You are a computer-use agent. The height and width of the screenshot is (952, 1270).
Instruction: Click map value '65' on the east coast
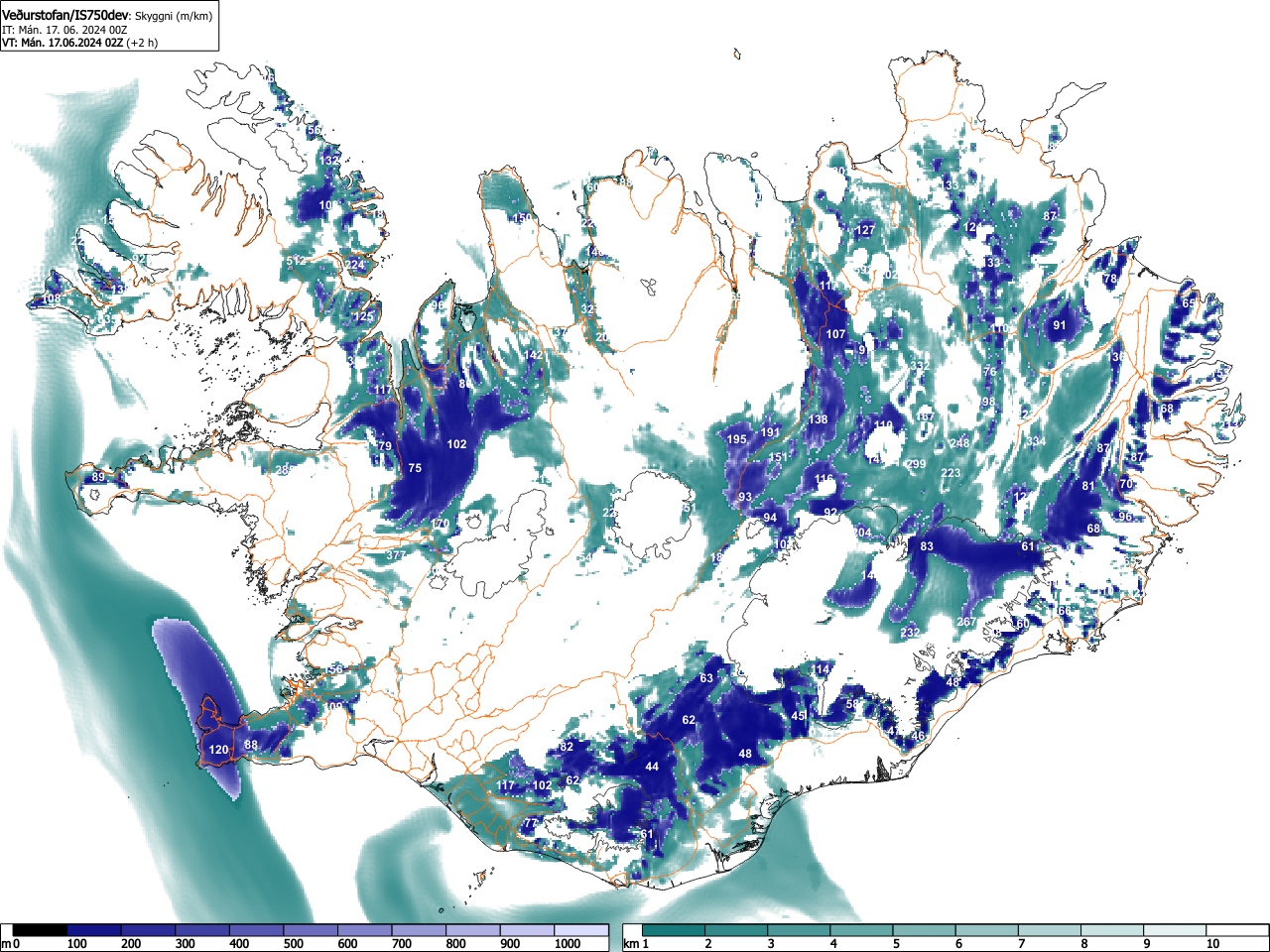[1189, 303]
